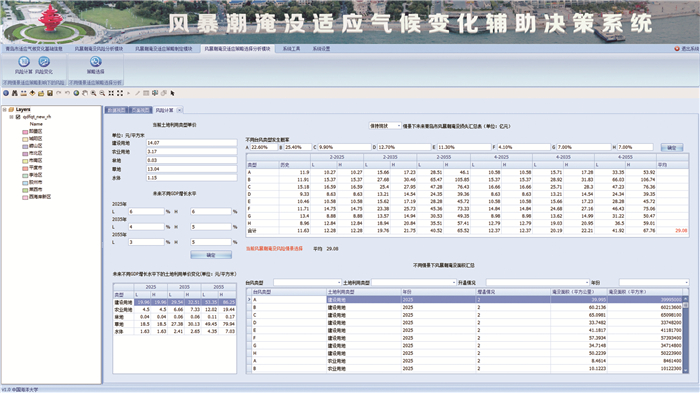Open the 风险变化 risk change tool

click(44, 65)
